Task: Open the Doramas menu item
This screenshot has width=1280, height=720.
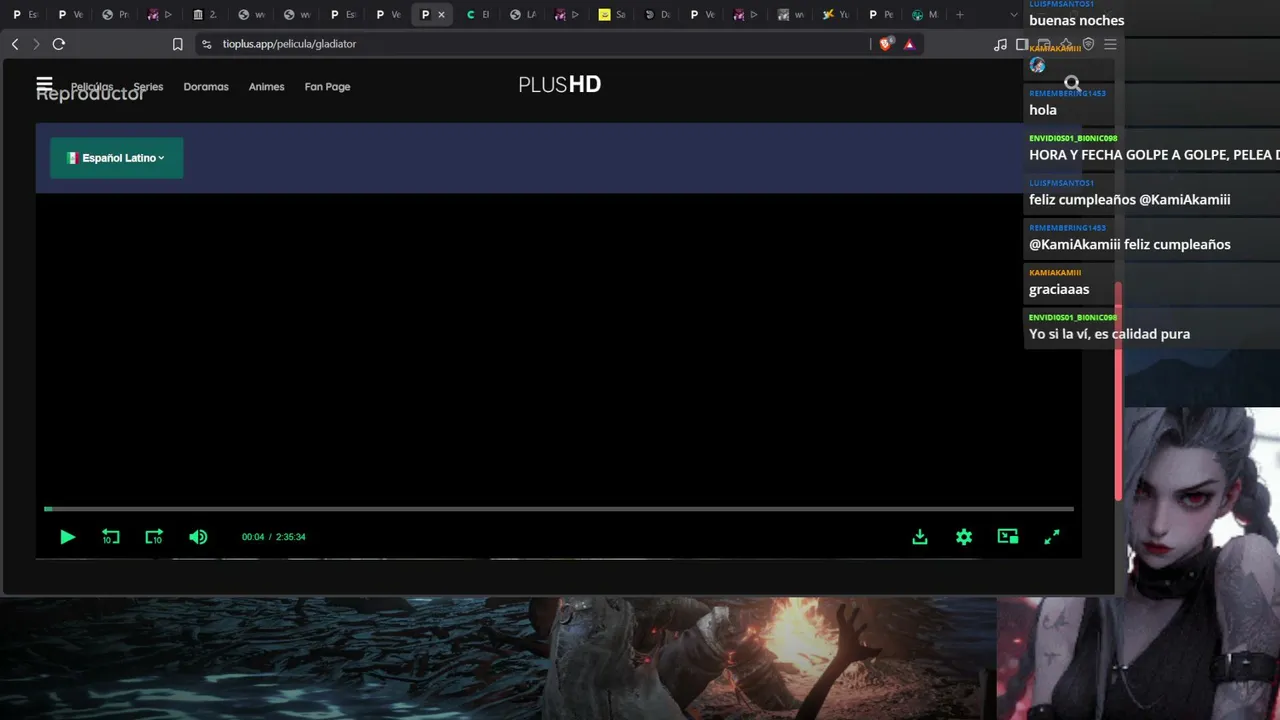Action: coord(206,87)
